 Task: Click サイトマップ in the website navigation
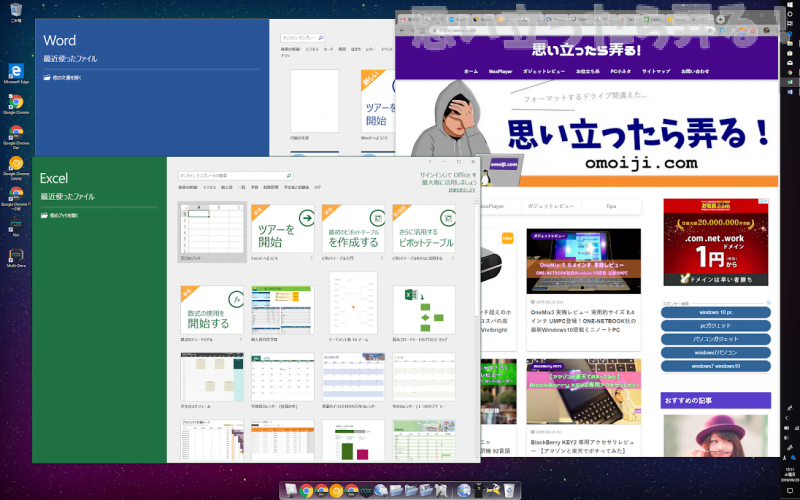pos(656,71)
